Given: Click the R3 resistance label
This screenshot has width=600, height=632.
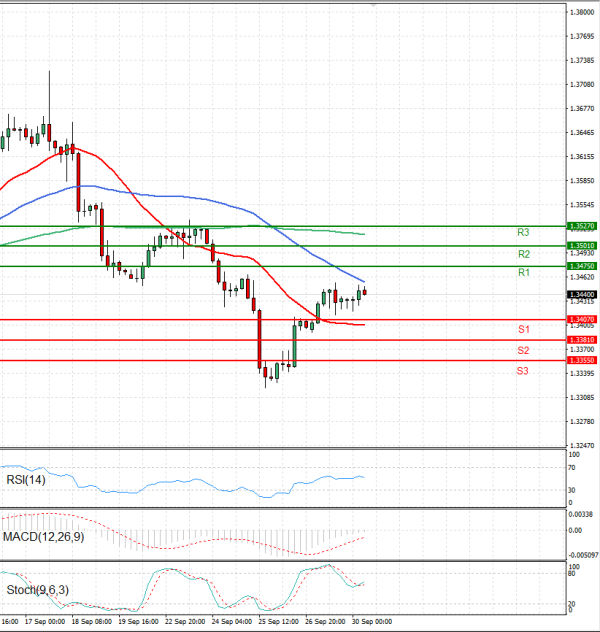Looking at the screenshot, I should click(x=523, y=232).
